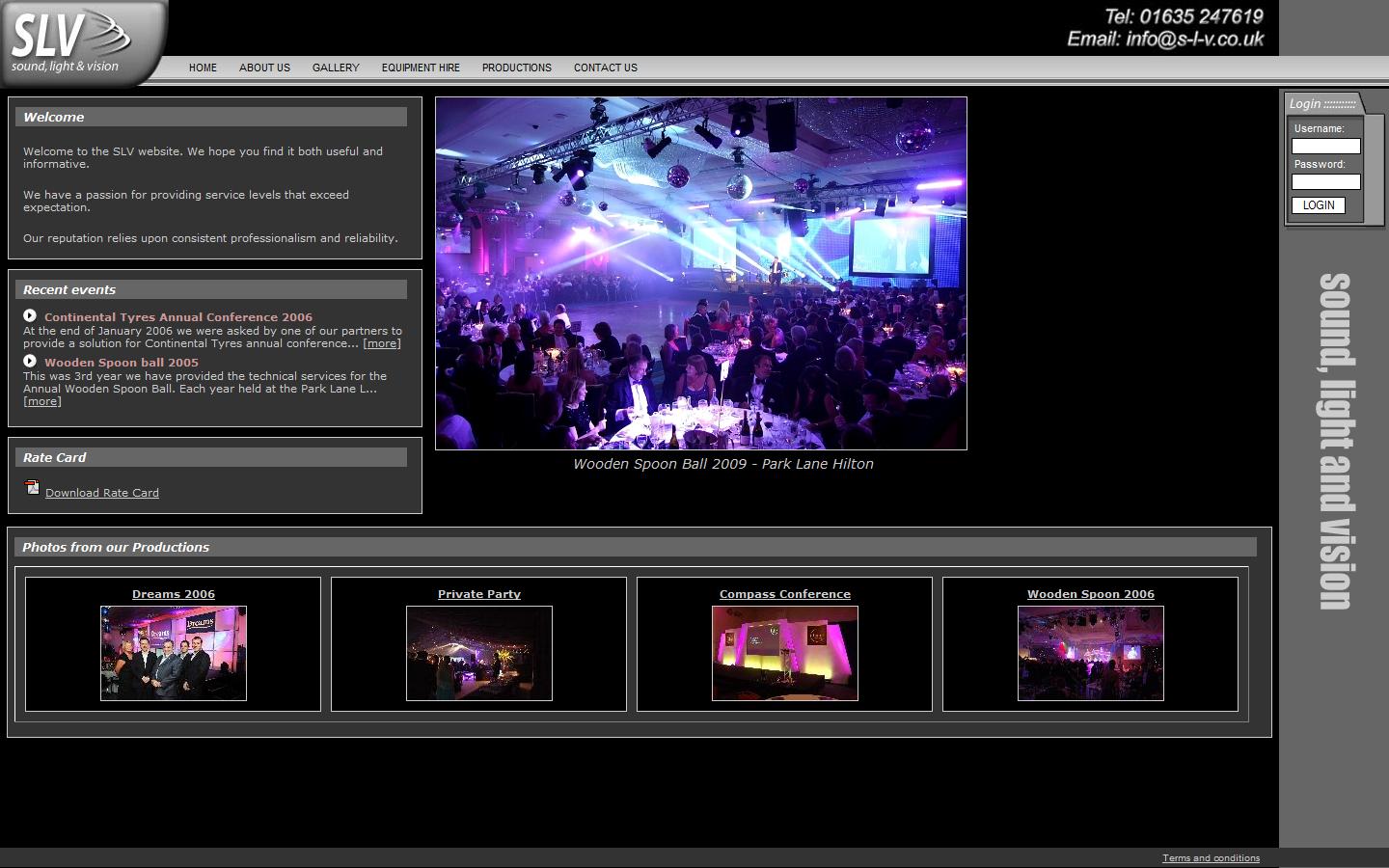The width and height of the screenshot is (1389, 868).
Task: Open the PRODUCTIONS menu item
Action: [517, 68]
